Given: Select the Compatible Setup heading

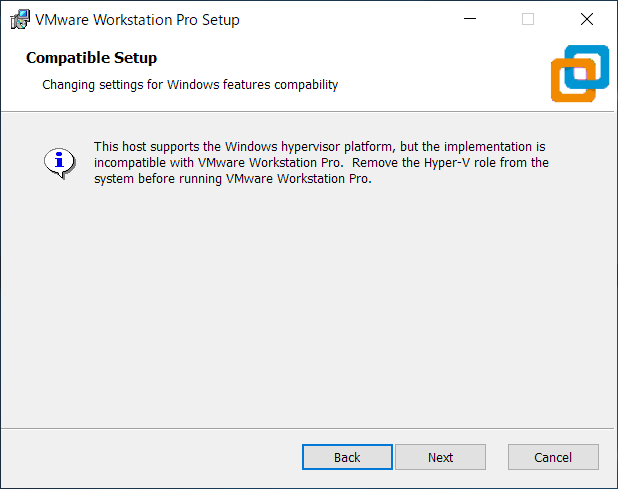Looking at the screenshot, I should coord(91,58).
